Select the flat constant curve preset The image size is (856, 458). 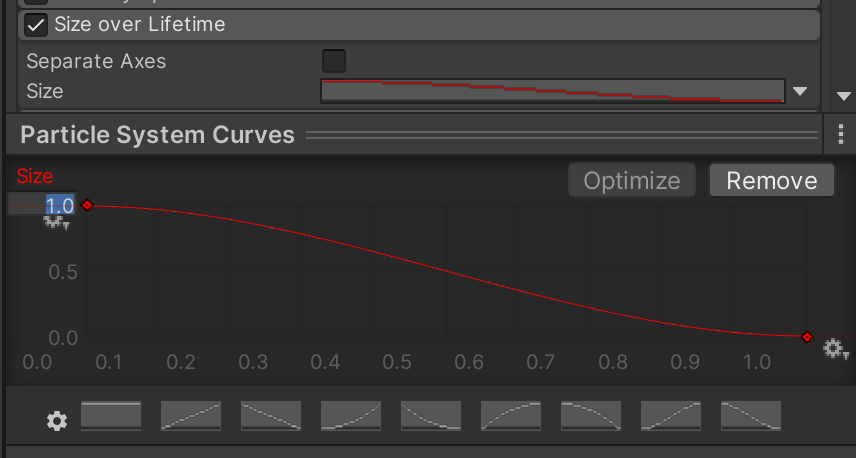(x=111, y=416)
